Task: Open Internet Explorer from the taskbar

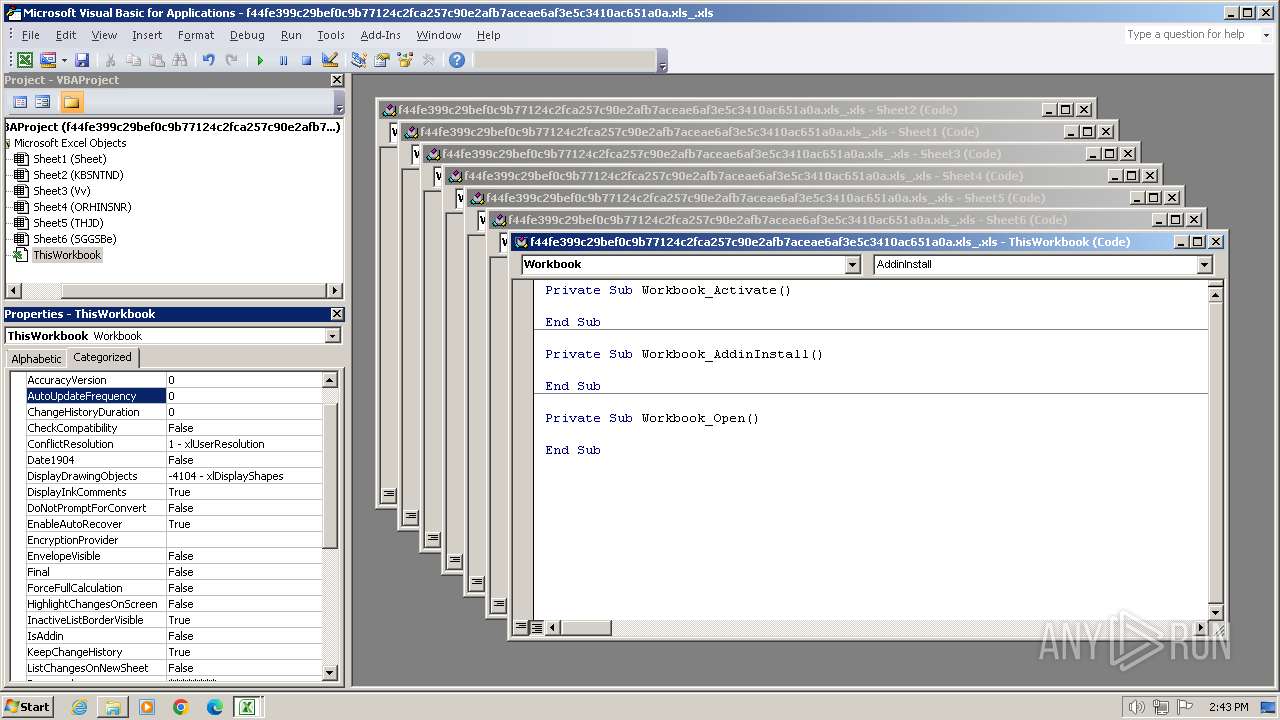Action: pyautogui.click(x=79, y=707)
